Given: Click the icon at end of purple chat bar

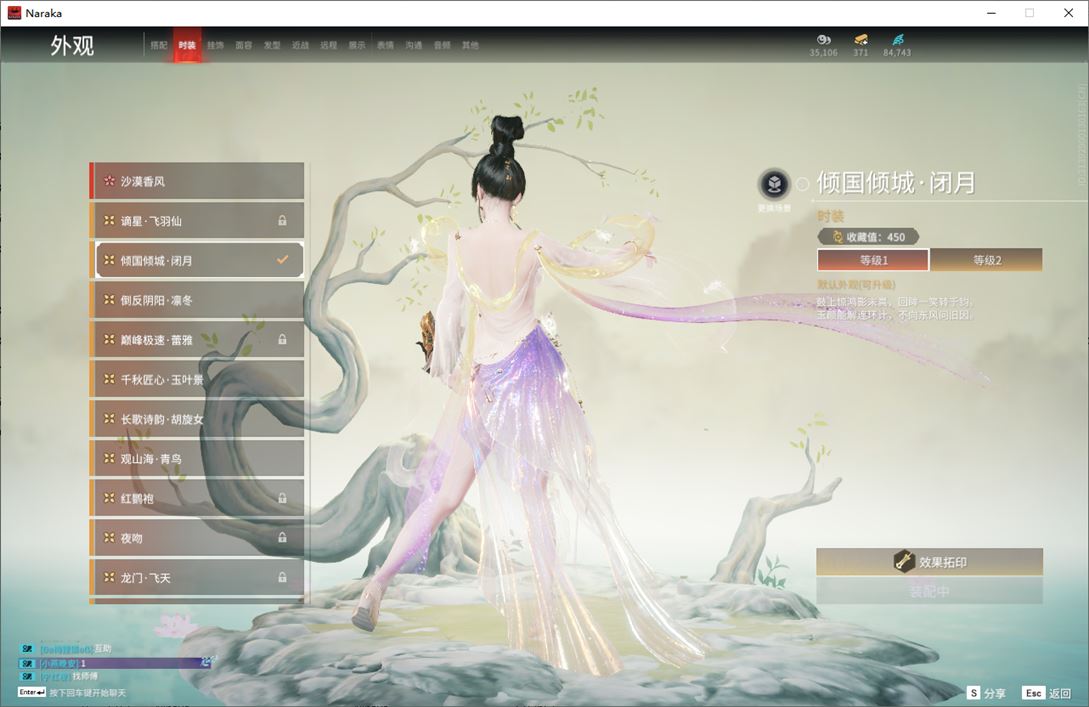Looking at the screenshot, I should pos(206,663).
